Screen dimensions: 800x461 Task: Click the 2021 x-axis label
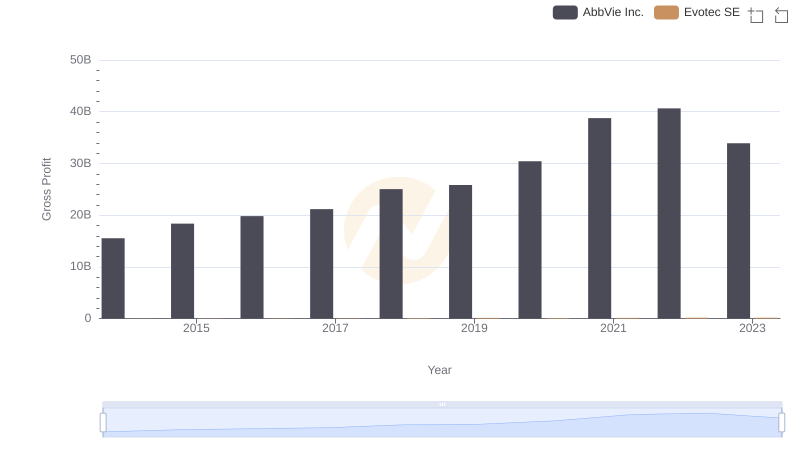tap(613, 328)
